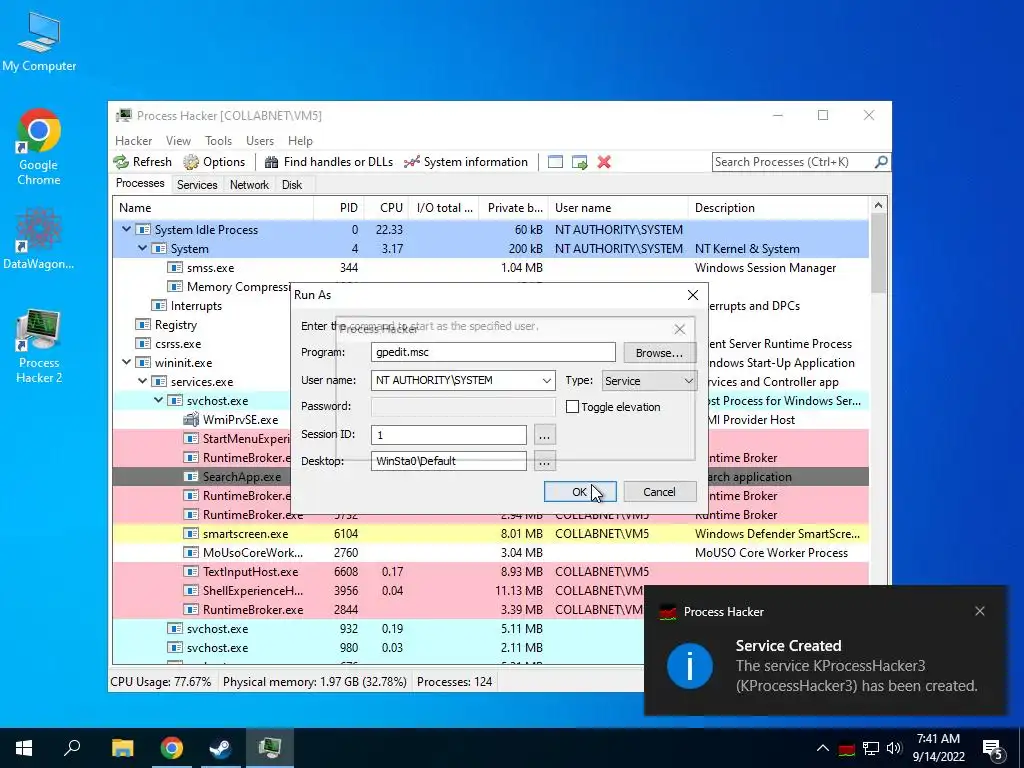Click the taskbar search magnifier

coord(72,748)
